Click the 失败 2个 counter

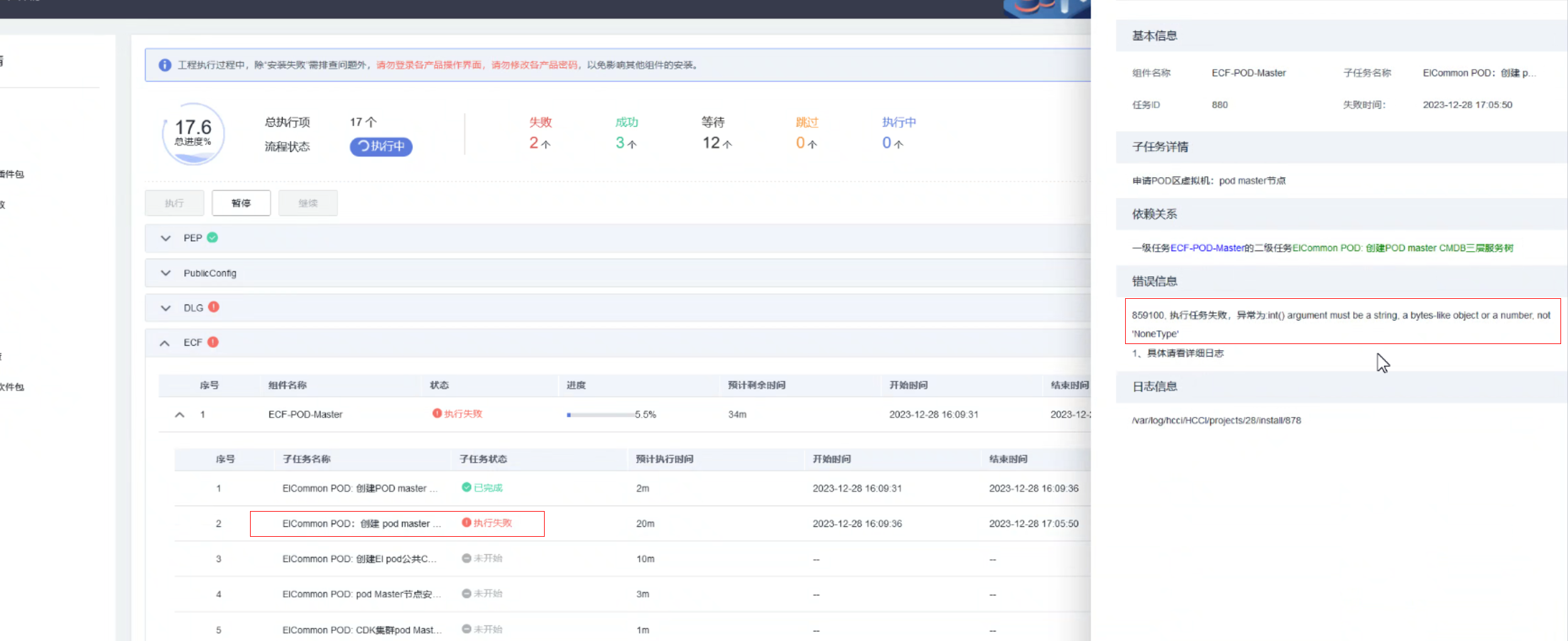point(540,132)
